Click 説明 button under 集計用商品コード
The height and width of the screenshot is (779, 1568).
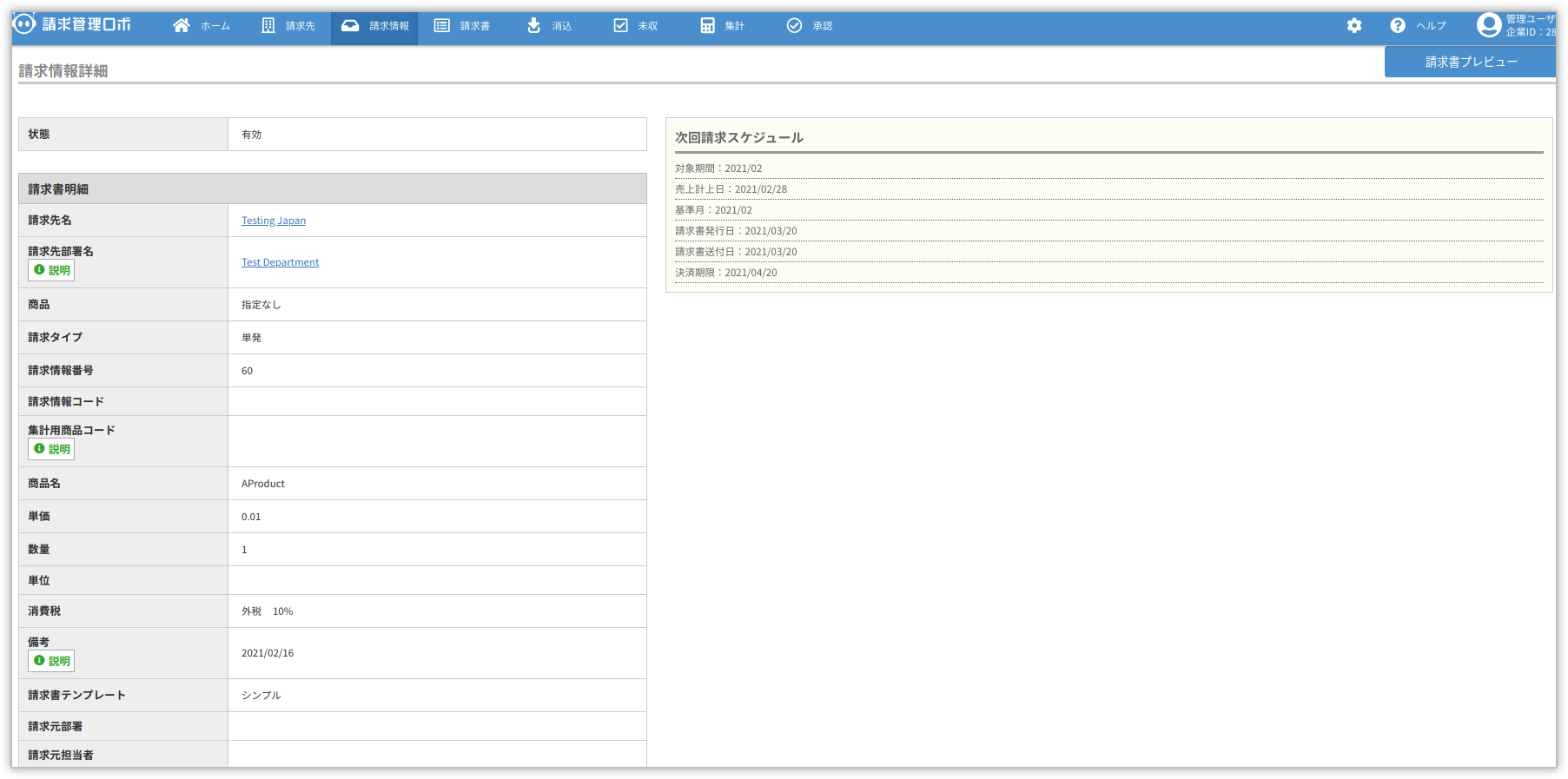(x=51, y=449)
